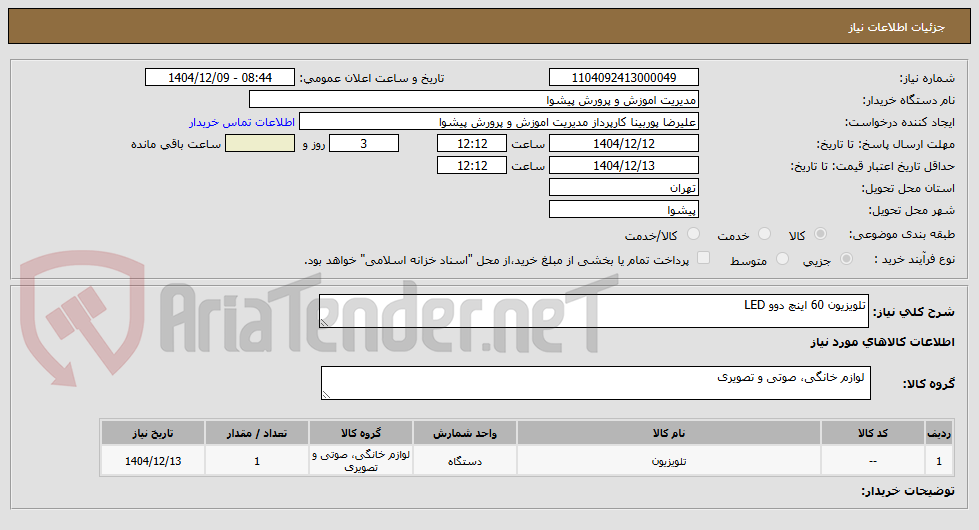Click the need number field 1104092413000049
979x530 pixels.
click(x=624, y=77)
